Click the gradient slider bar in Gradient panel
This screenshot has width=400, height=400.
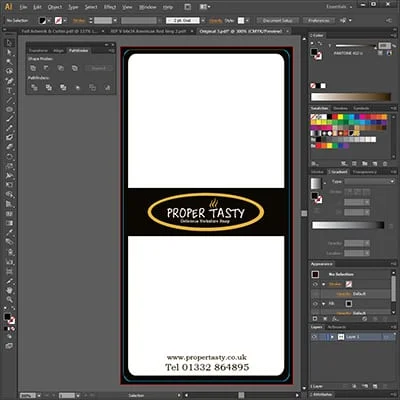pyautogui.click(x=348, y=225)
